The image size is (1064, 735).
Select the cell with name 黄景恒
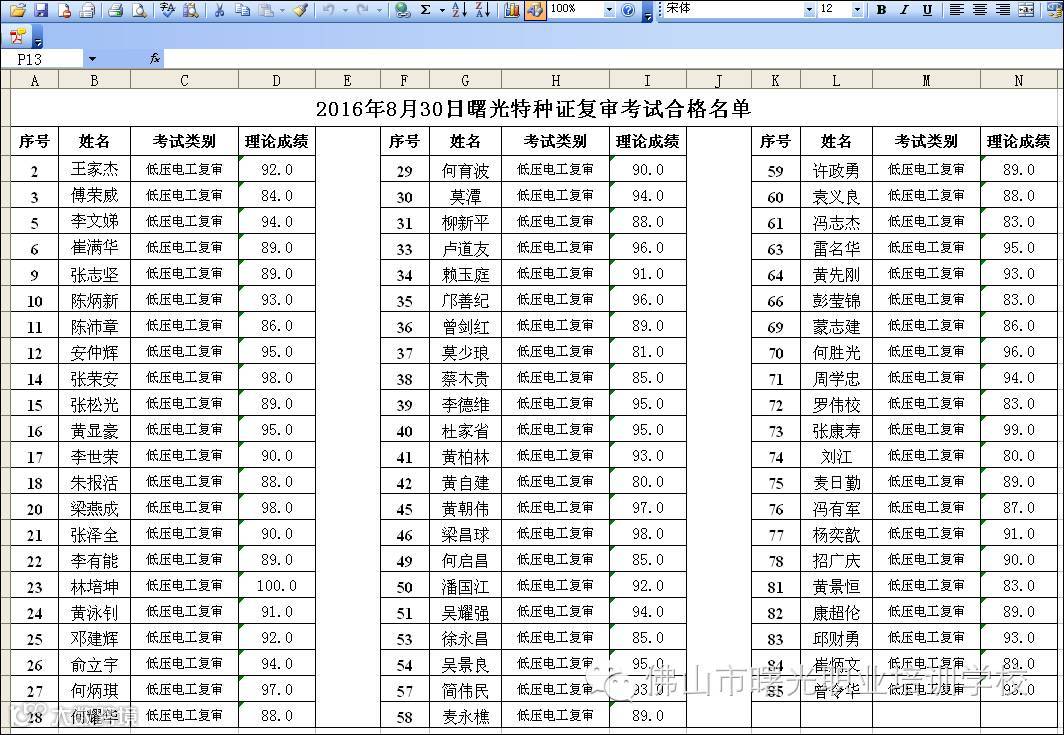[x=836, y=585]
